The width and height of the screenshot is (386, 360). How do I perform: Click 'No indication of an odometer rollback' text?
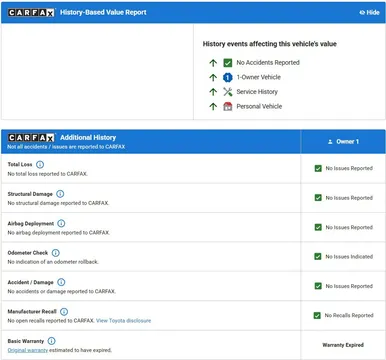(x=53, y=262)
